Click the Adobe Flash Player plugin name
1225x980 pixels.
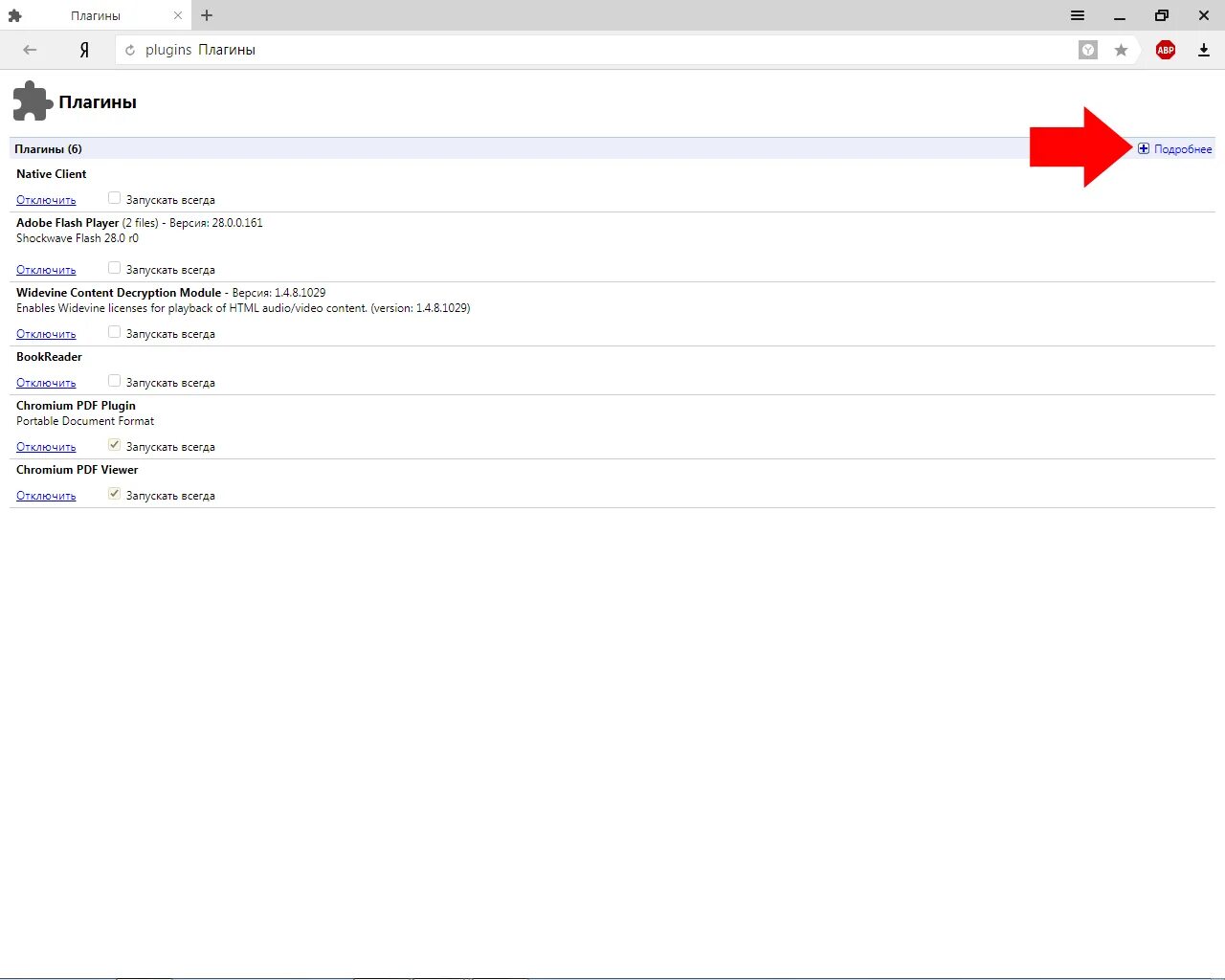tap(67, 223)
